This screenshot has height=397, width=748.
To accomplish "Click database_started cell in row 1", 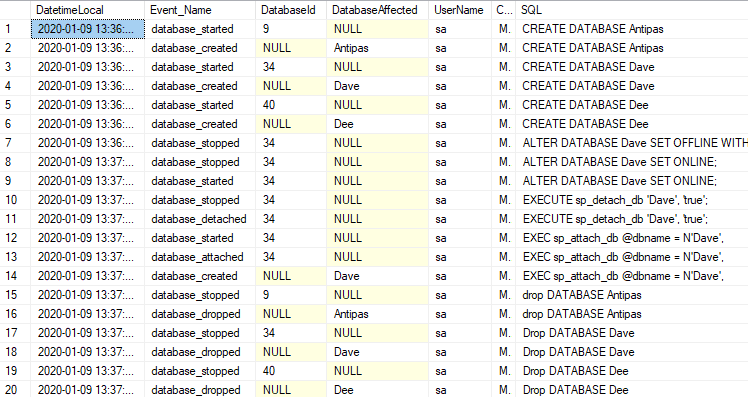I will tap(200, 29).
